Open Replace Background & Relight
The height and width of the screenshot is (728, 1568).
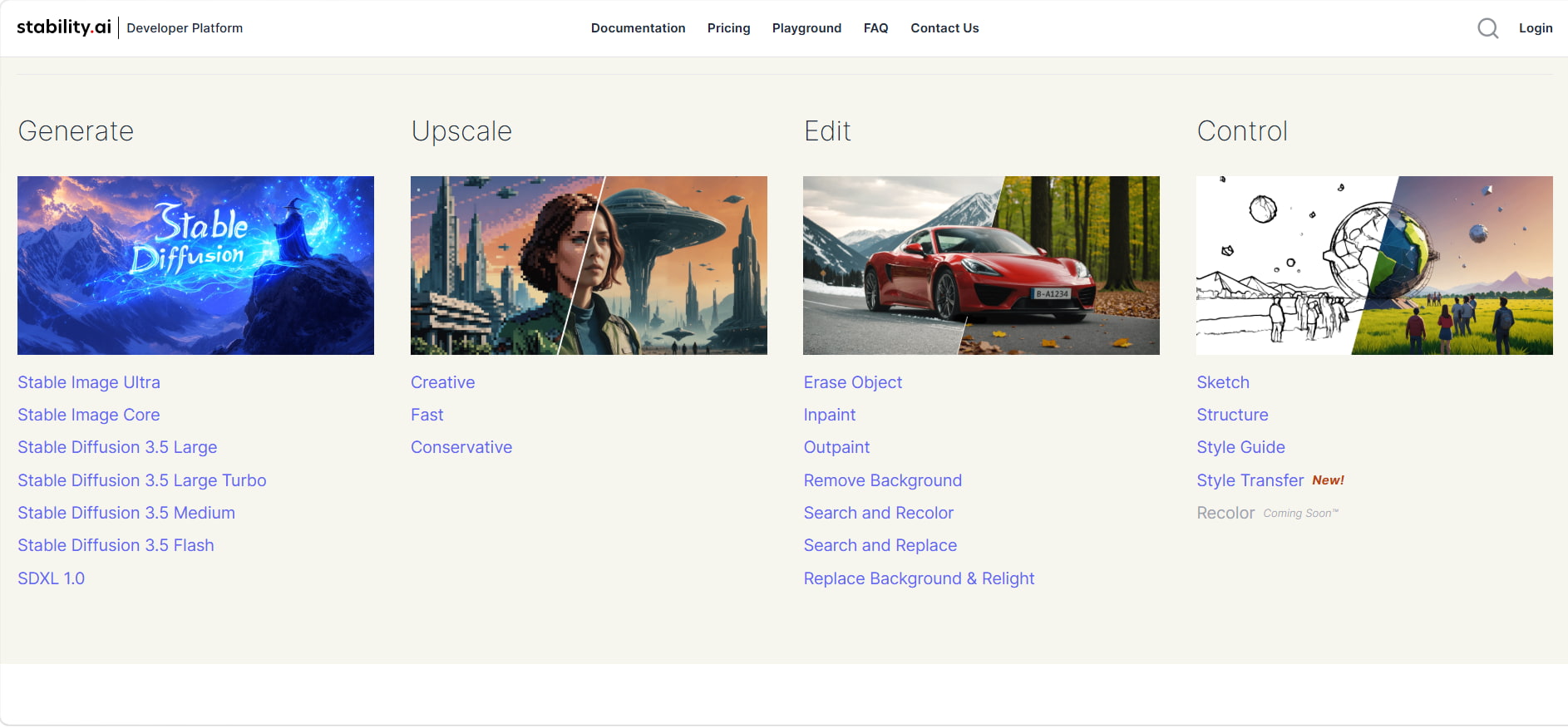(x=920, y=578)
